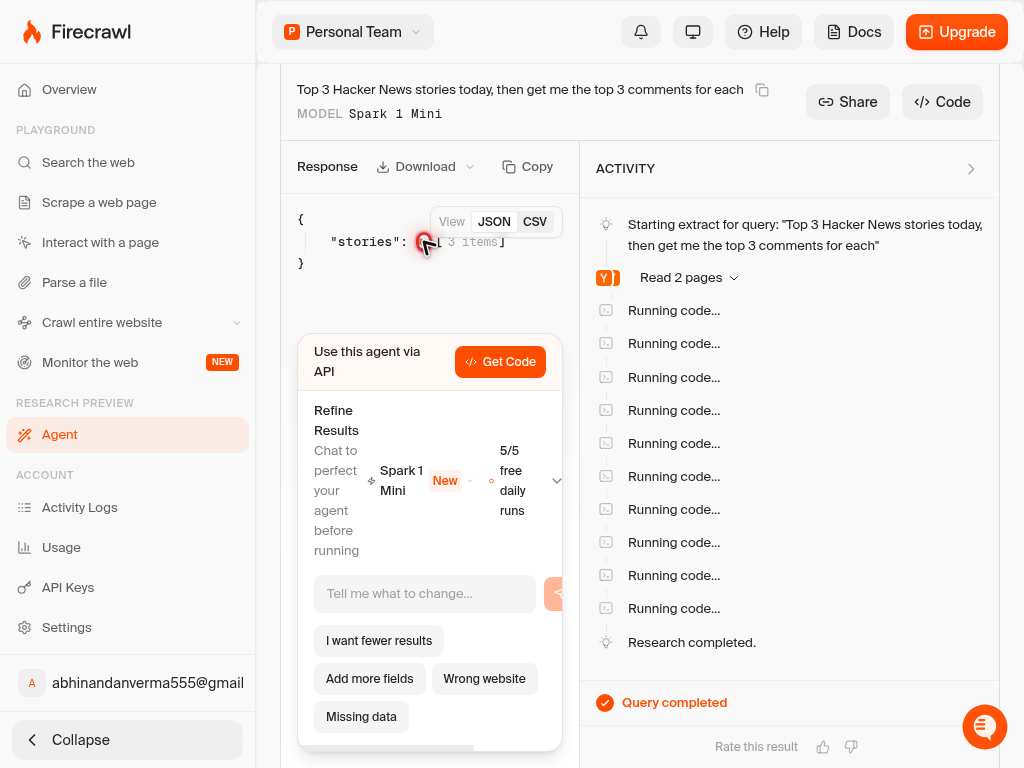Go to Overview in sidebar
The height and width of the screenshot is (768, 1024).
click(x=127, y=89)
